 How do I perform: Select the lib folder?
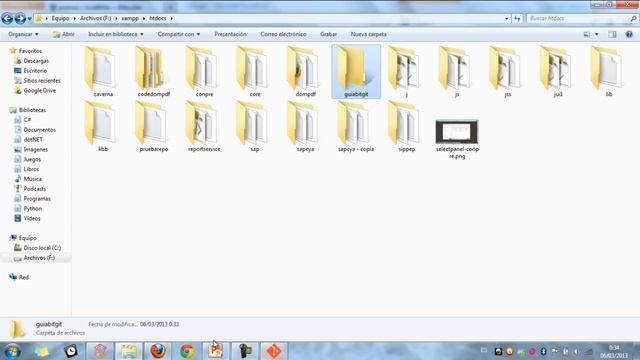pyautogui.click(x=609, y=71)
